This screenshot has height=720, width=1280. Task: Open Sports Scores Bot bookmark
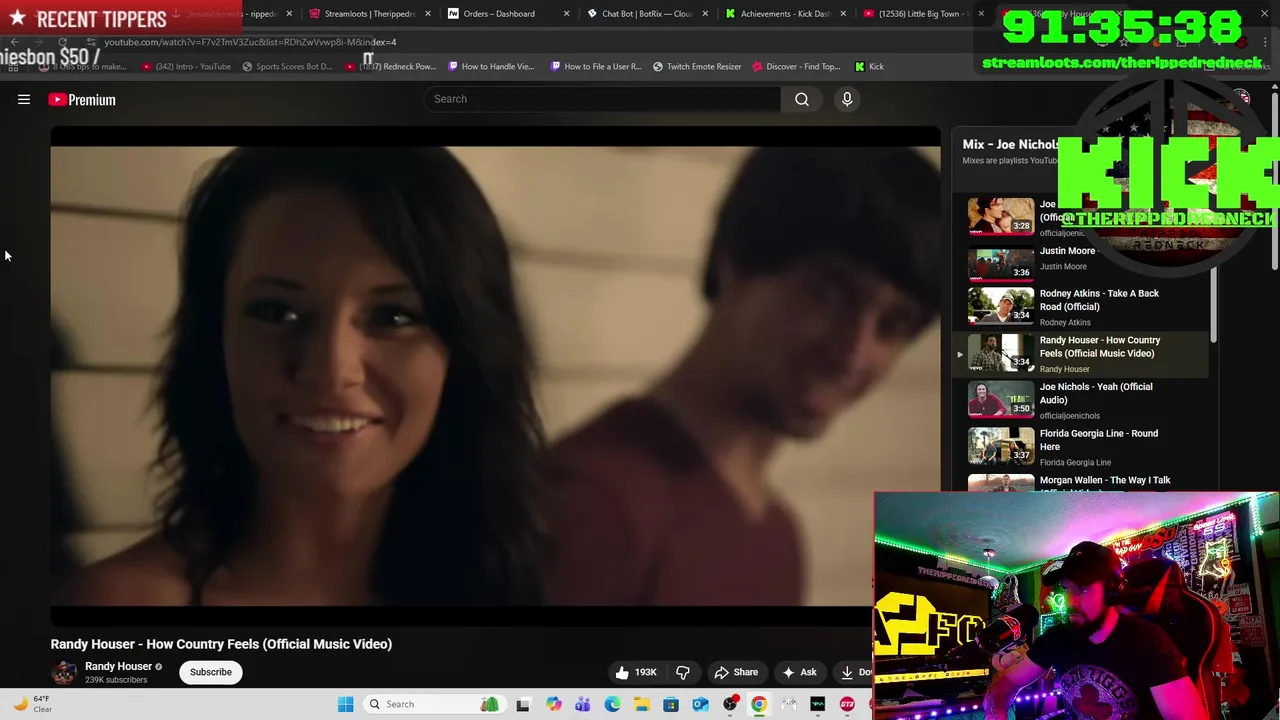pos(287,66)
